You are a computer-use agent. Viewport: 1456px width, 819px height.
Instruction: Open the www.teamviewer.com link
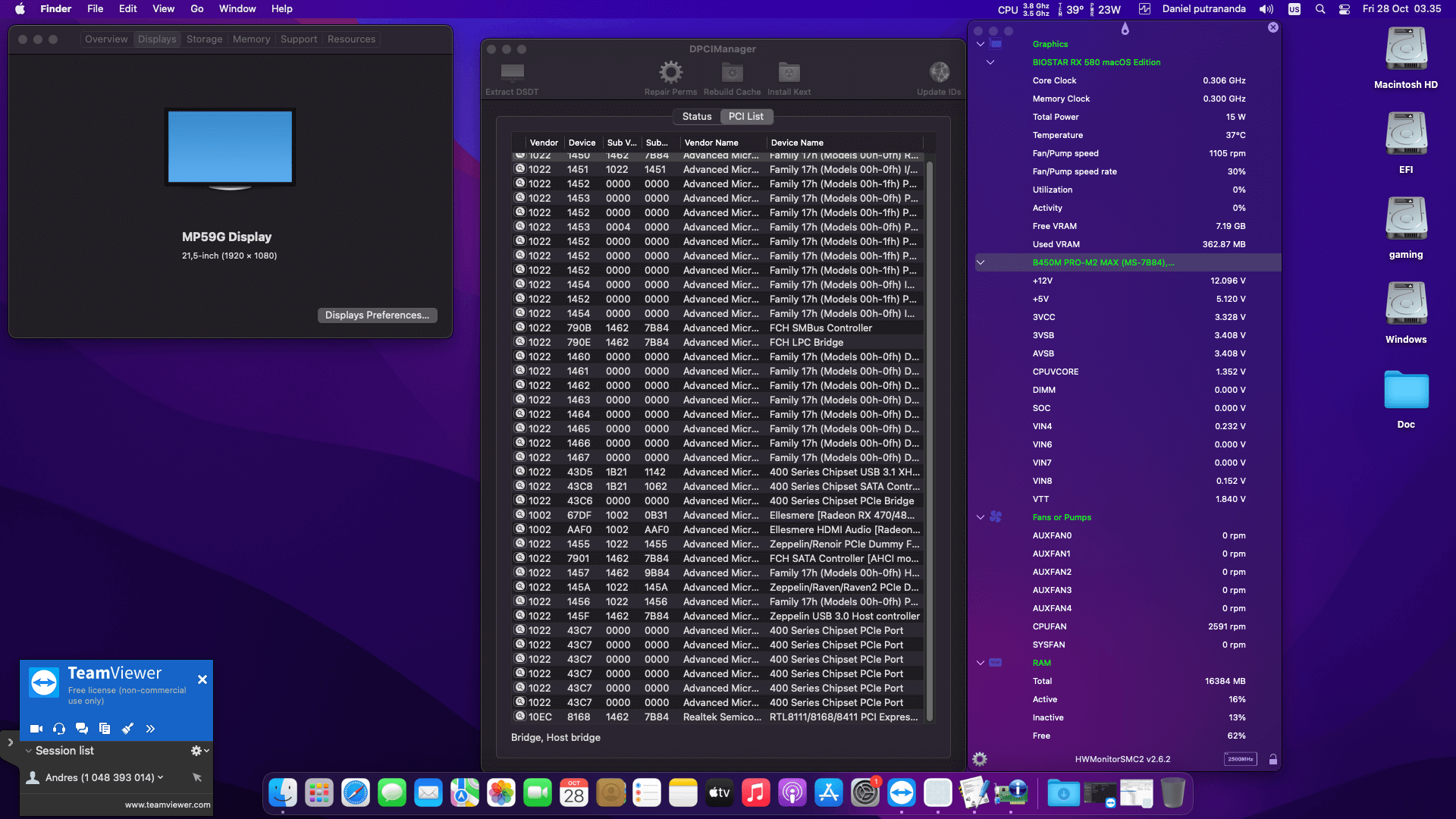[x=168, y=805]
